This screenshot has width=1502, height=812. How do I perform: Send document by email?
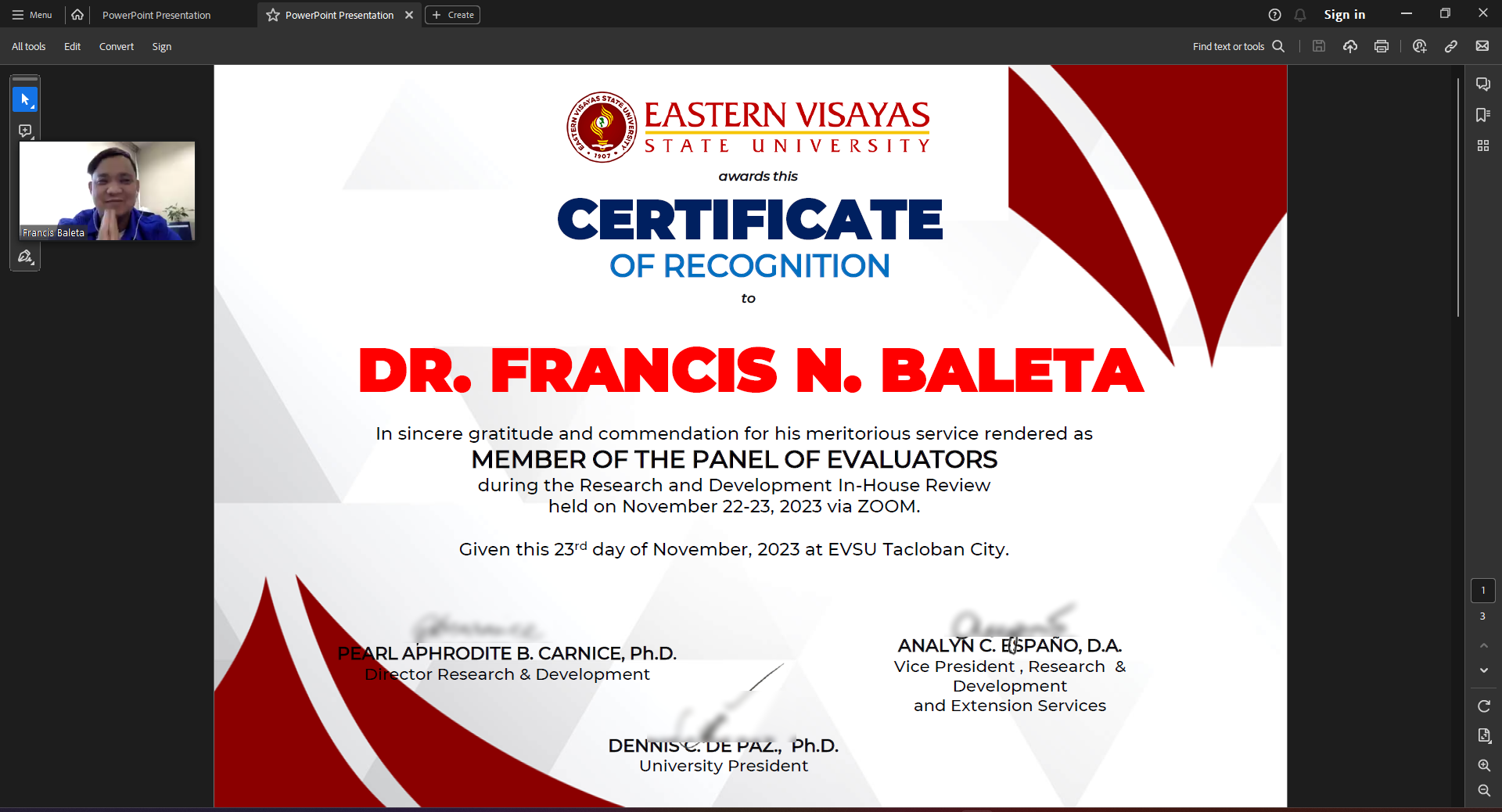tap(1482, 46)
